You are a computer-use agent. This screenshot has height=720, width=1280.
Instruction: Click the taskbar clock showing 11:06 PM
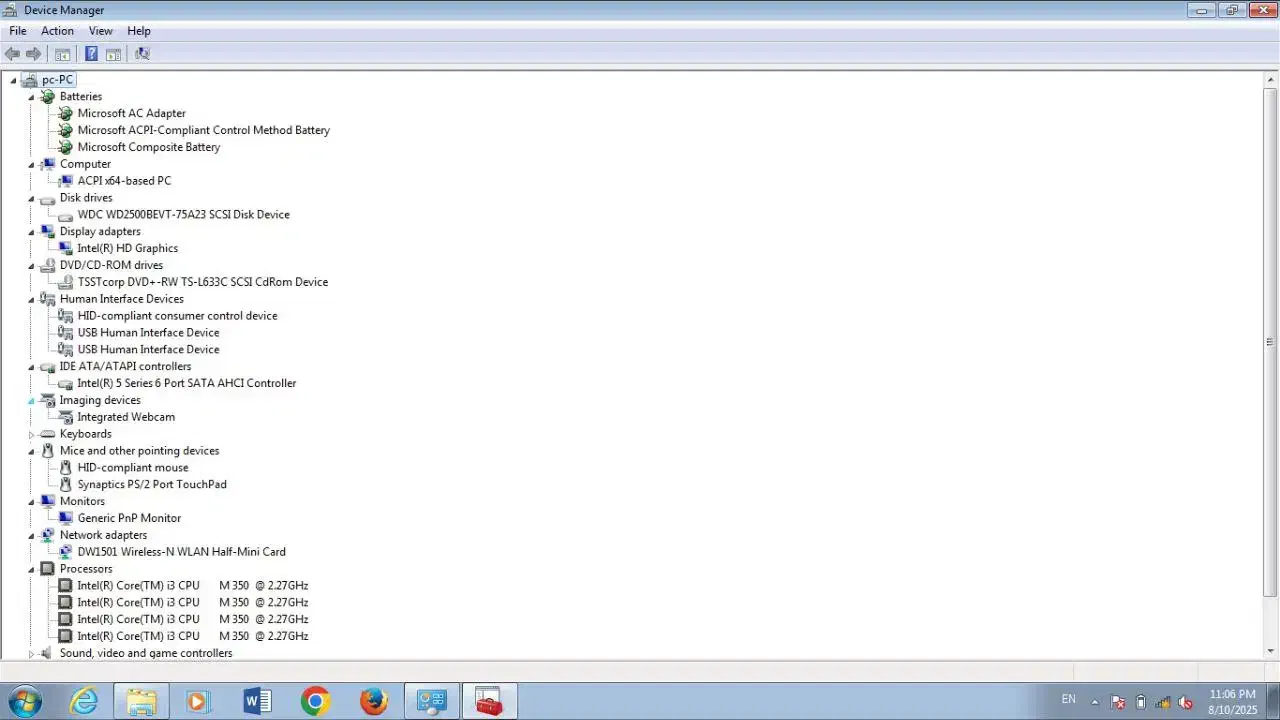(1232, 701)
